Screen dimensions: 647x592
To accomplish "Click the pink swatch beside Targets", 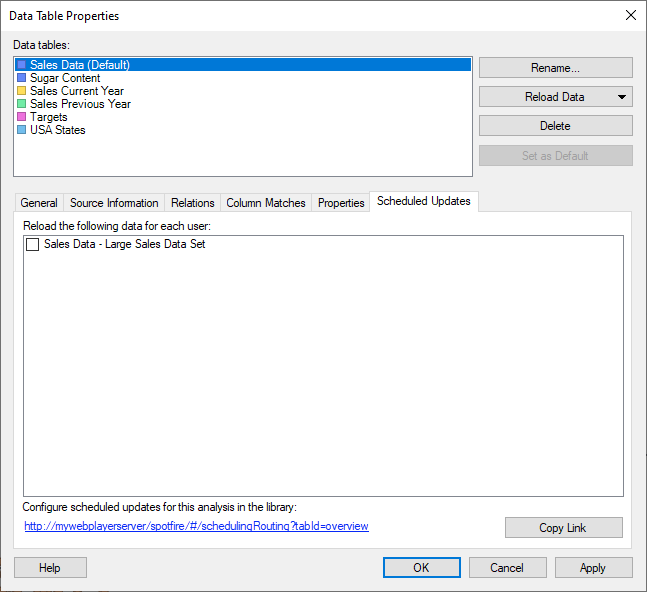I will (x=21, y=117).
